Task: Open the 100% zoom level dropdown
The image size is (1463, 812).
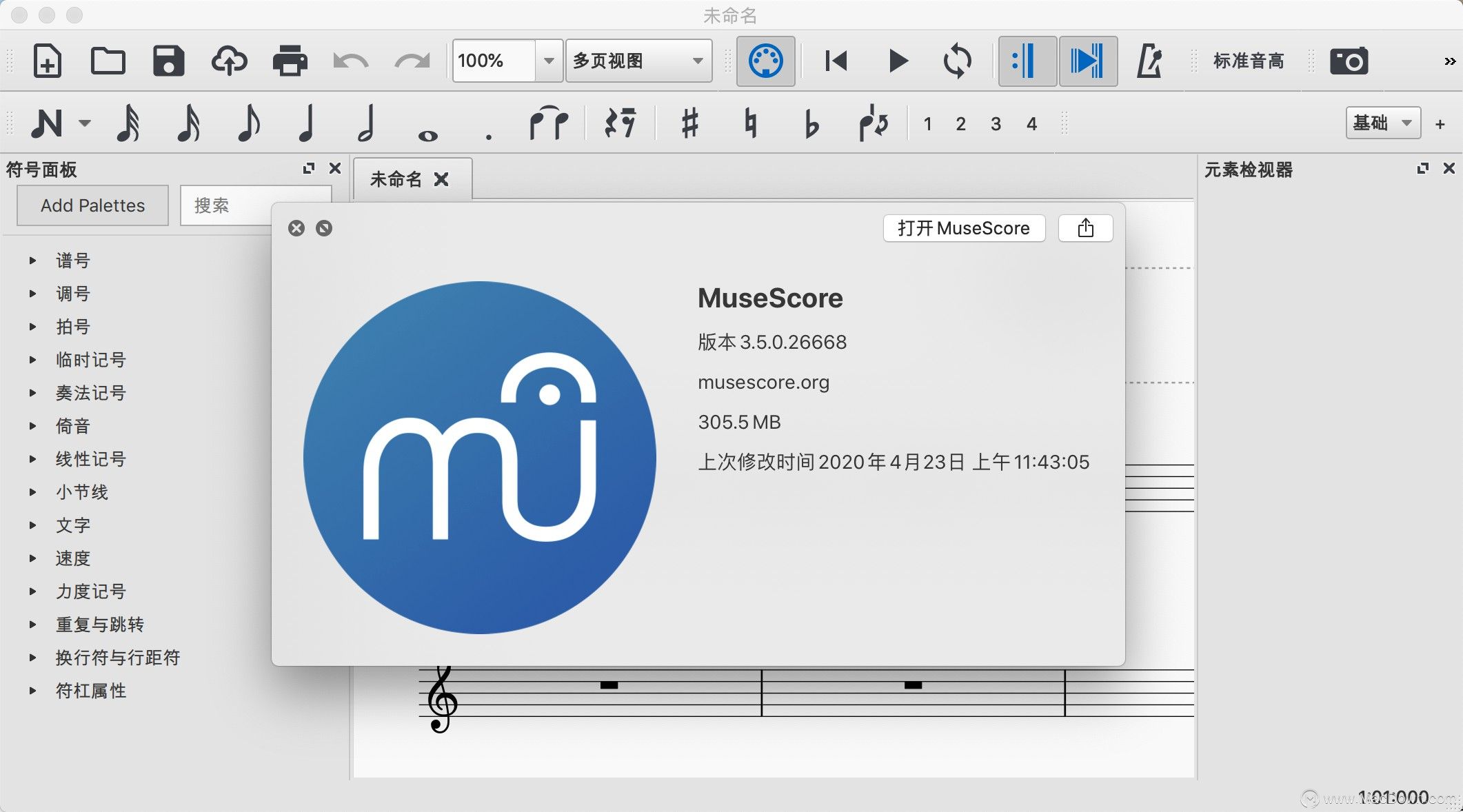Action: coord(549,61)
